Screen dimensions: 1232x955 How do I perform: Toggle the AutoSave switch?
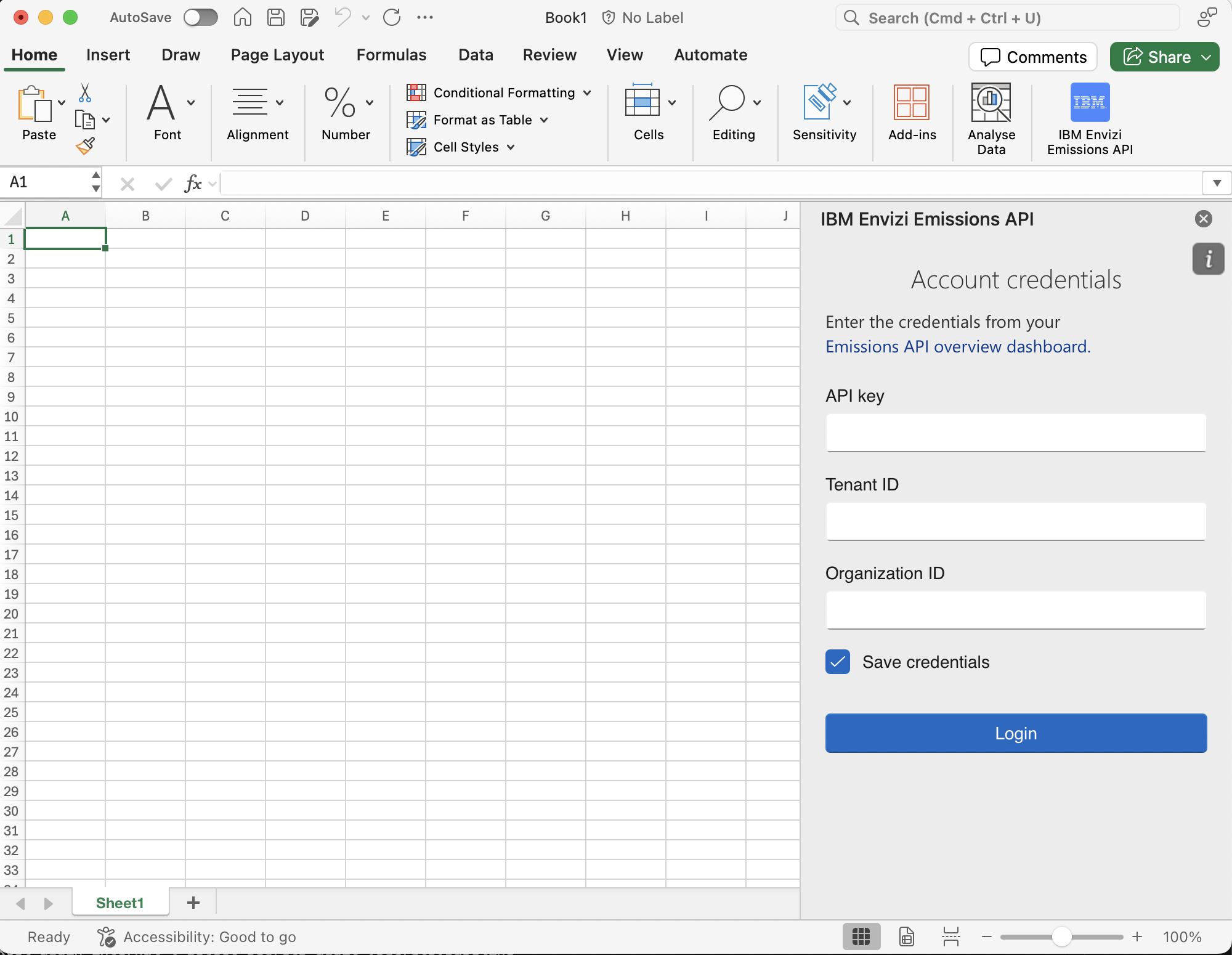coord(201,17)
